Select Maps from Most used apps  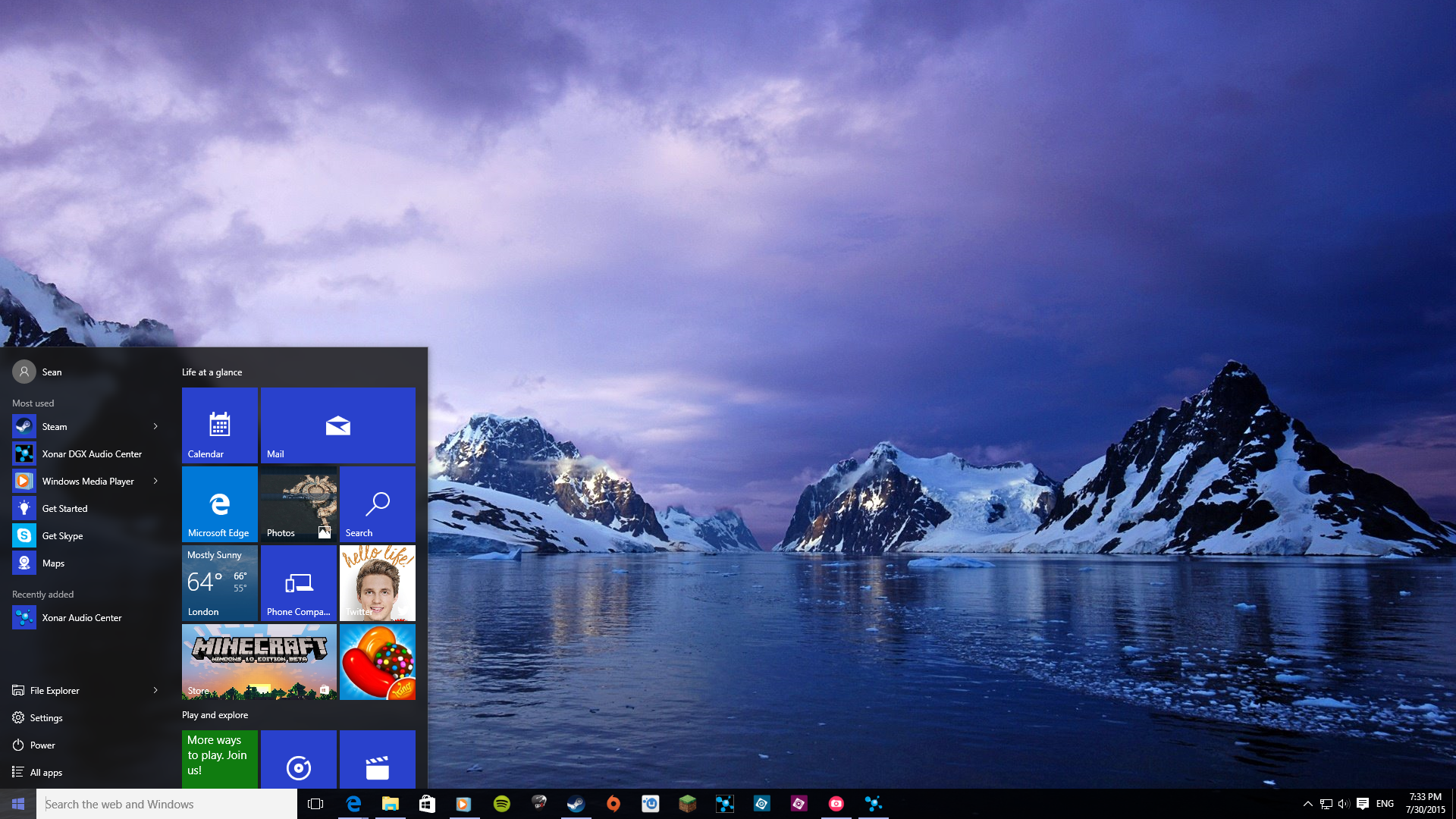[51, 563]
